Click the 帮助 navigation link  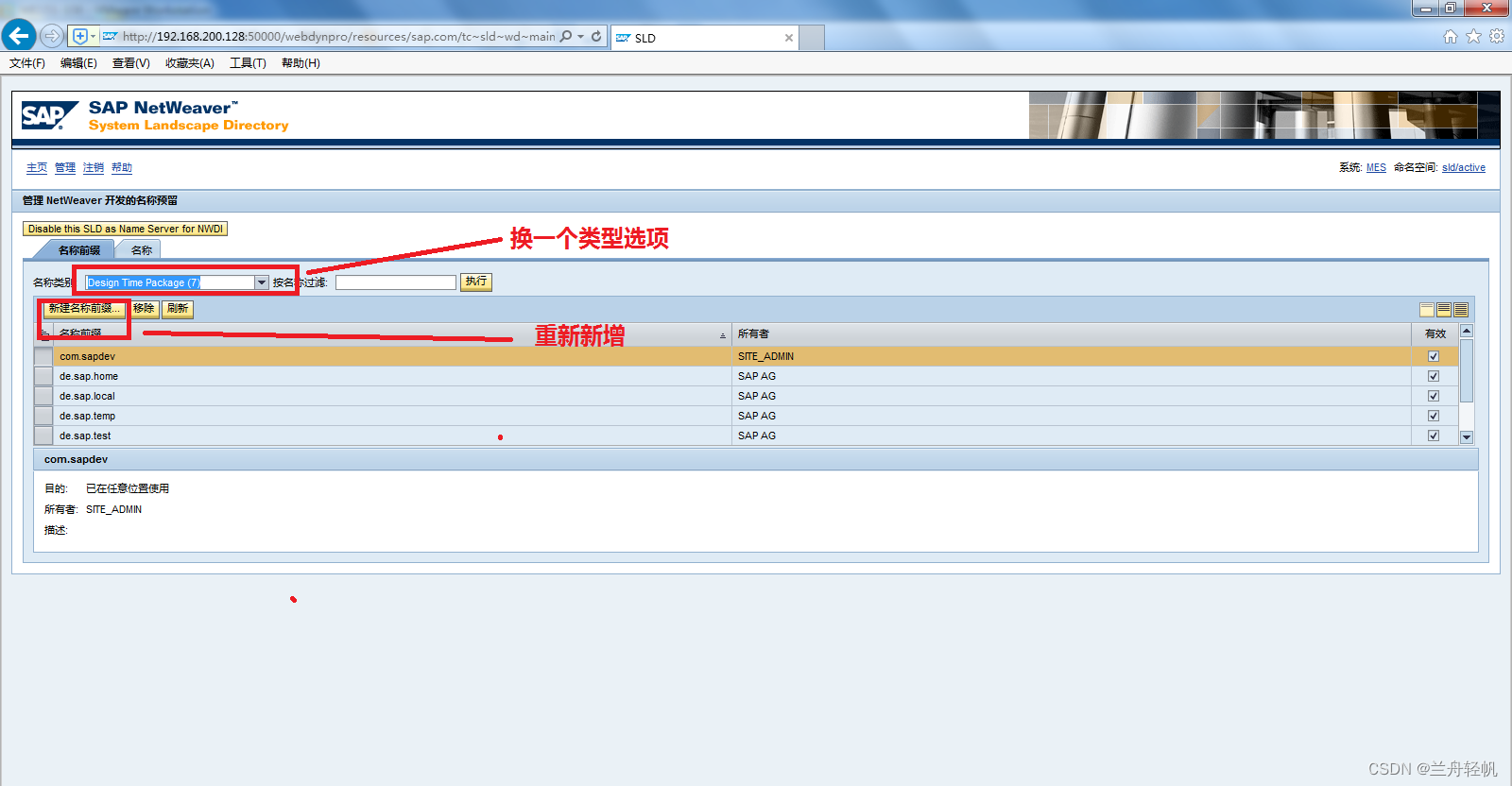122,167
